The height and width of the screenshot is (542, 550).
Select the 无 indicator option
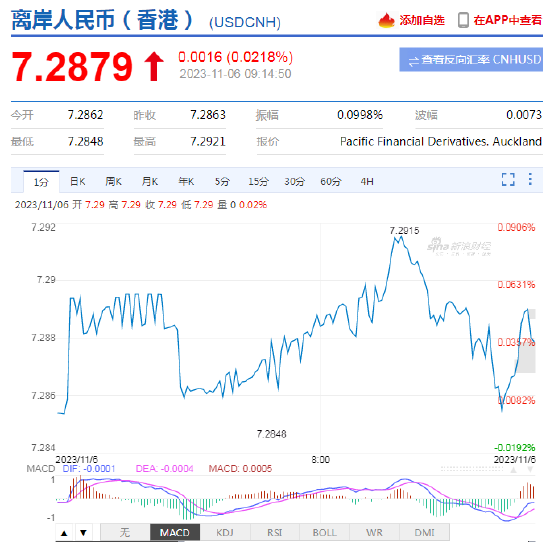point(125,533)
